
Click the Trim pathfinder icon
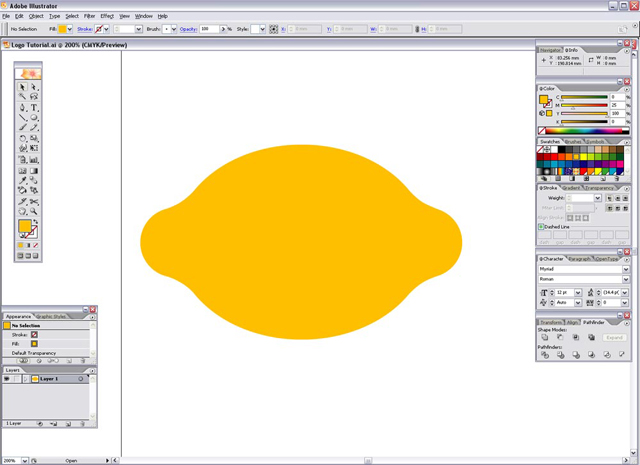560,355
